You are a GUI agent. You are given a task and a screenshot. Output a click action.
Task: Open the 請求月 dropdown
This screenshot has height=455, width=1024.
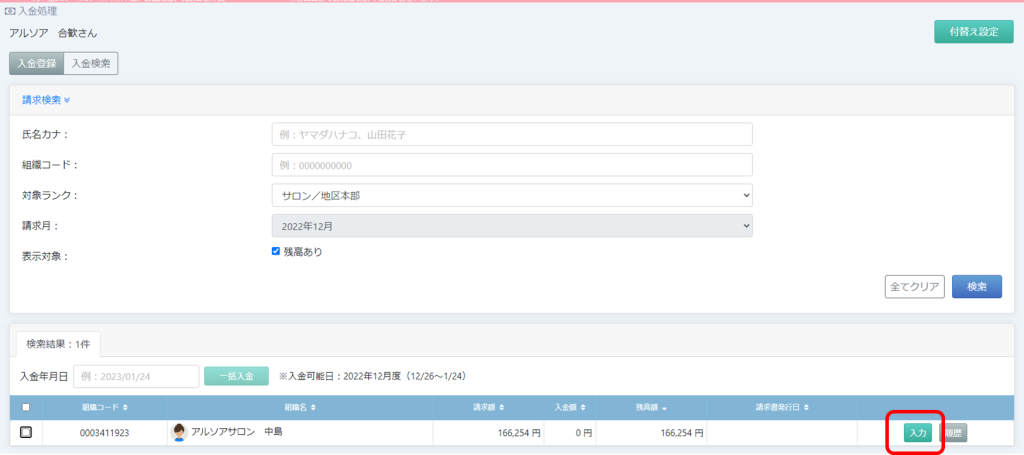(x=511, y=226)
